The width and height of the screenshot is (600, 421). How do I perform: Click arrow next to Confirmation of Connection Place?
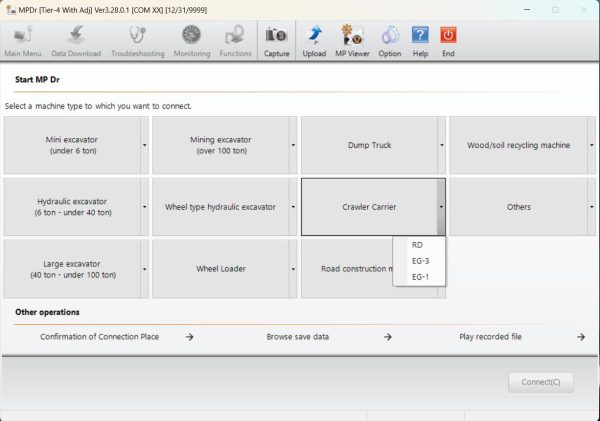189,337
